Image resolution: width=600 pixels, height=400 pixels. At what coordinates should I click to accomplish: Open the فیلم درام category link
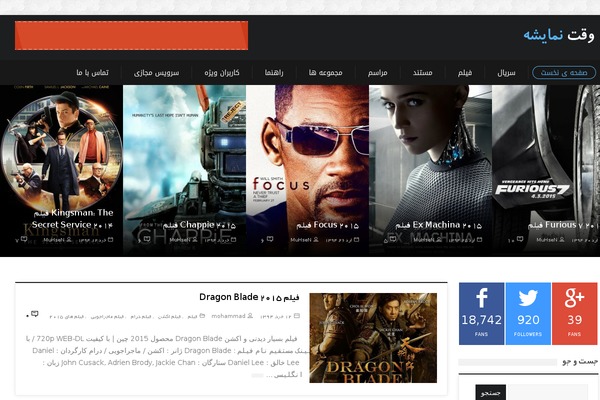point(141,317)
